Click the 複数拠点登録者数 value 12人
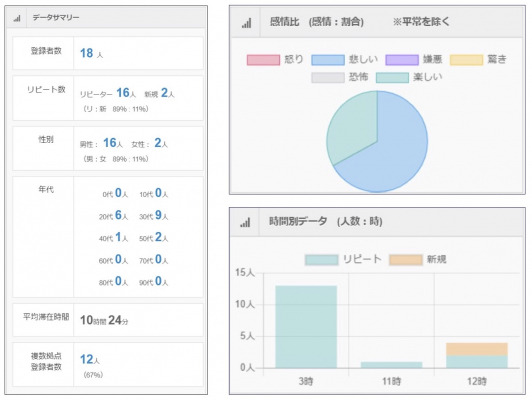This screenshot has height=400, width=532. tap(90, 359)
